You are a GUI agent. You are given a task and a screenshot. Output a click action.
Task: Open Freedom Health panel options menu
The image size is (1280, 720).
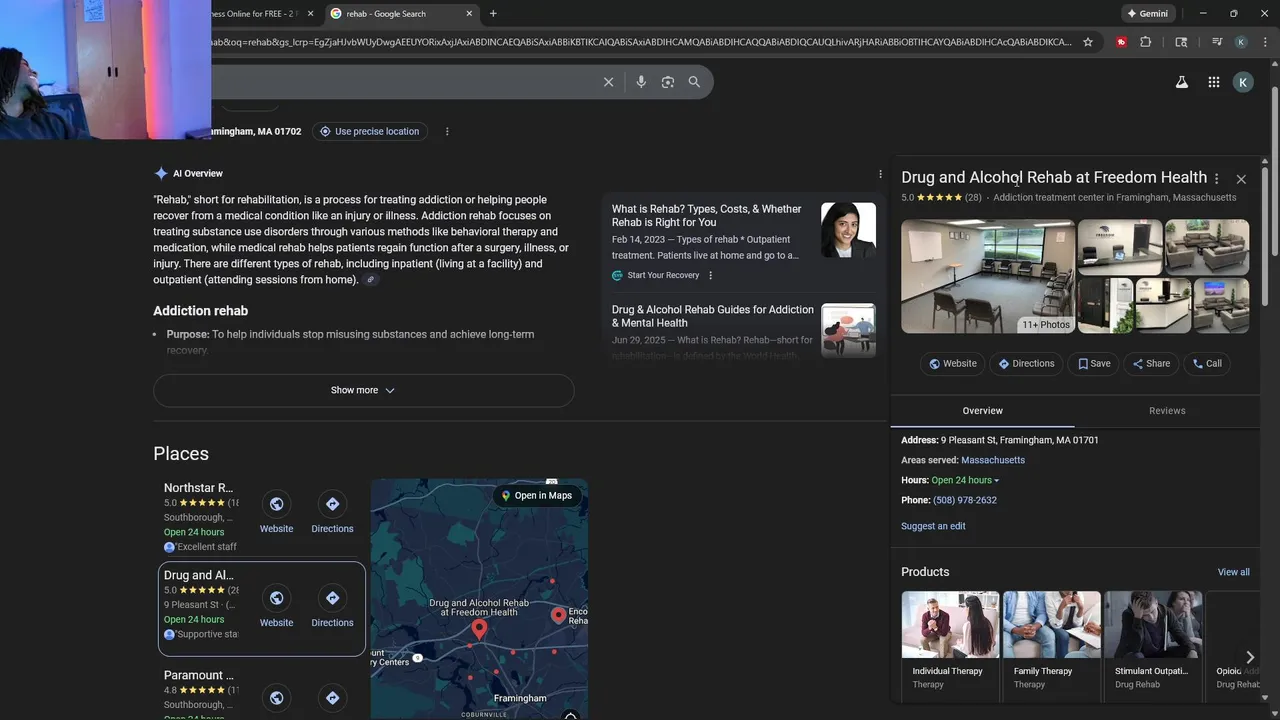(1216, 178)
